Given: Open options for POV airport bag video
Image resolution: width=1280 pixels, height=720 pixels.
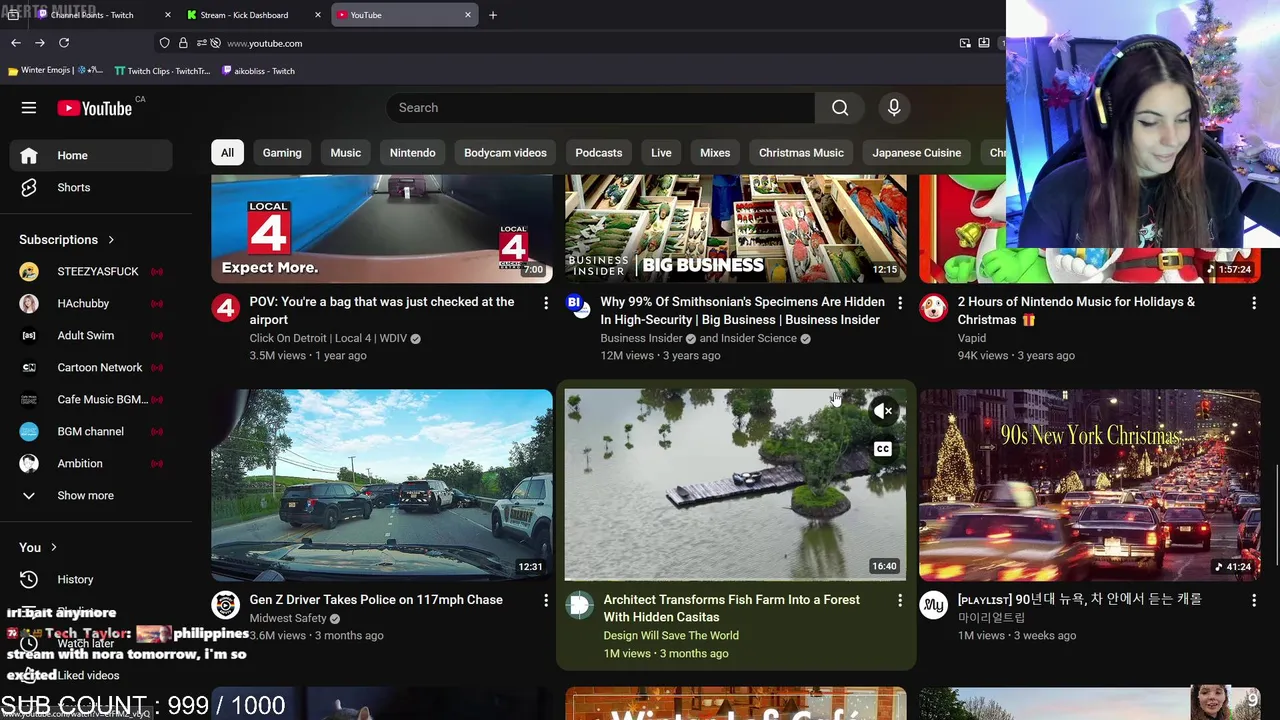Looking at the screenshot, I should click(546, 302).
